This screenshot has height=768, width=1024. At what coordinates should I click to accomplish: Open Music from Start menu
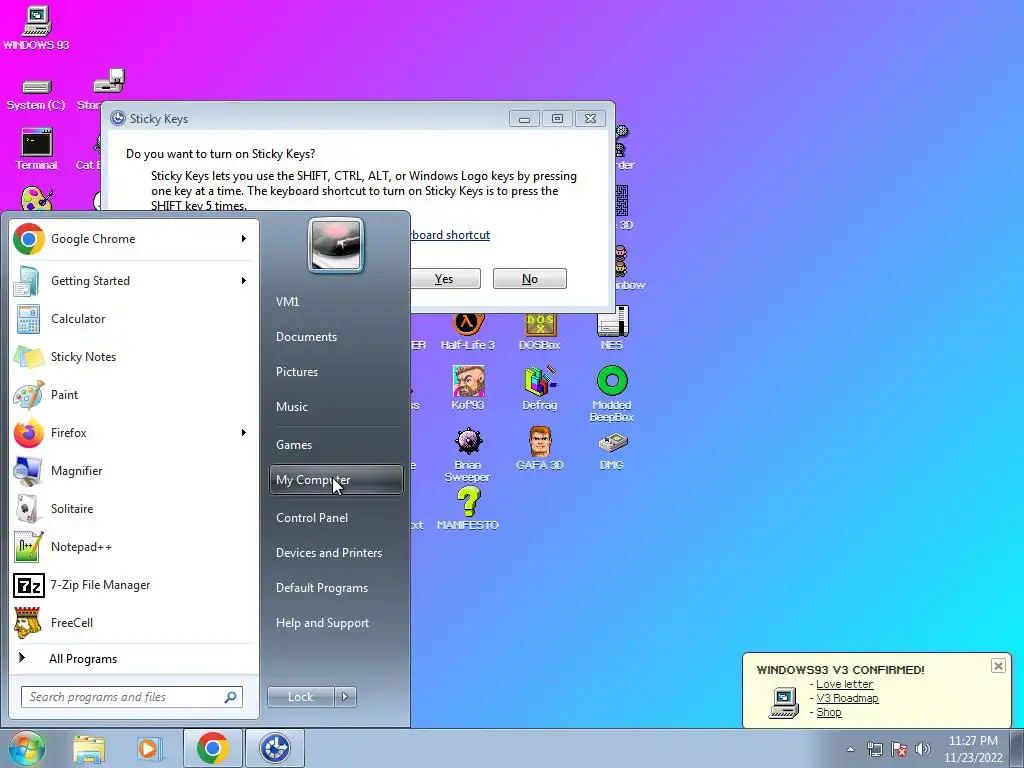tap(336, 407)
